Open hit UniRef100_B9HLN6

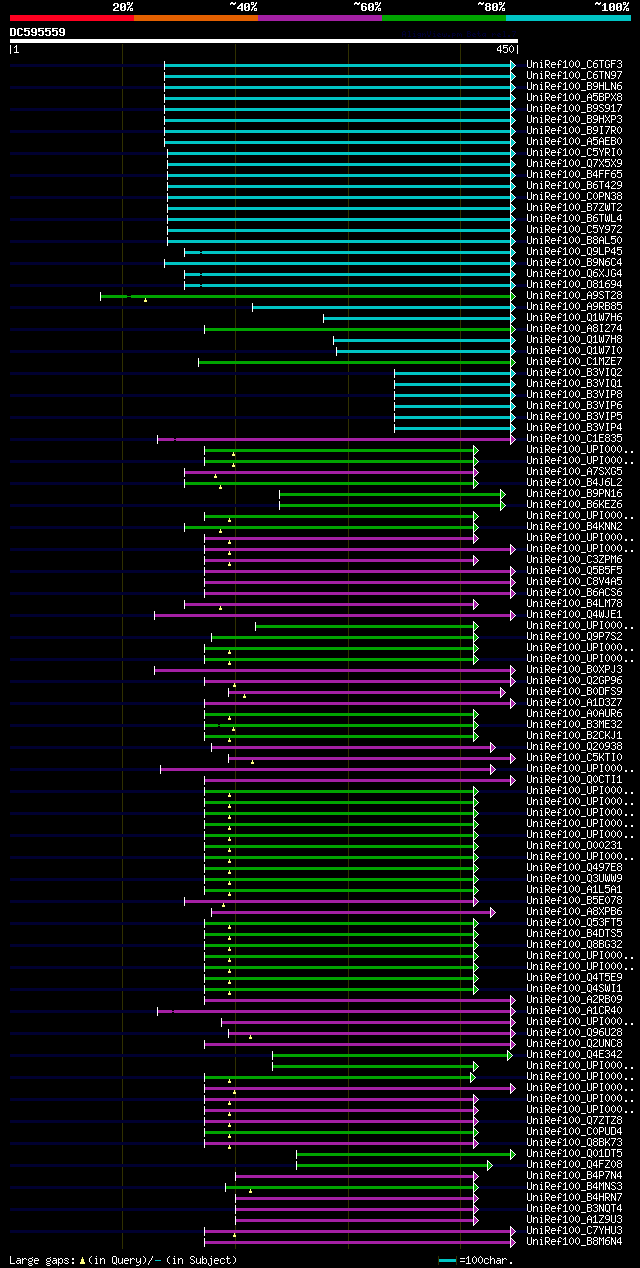click(574, 87)
